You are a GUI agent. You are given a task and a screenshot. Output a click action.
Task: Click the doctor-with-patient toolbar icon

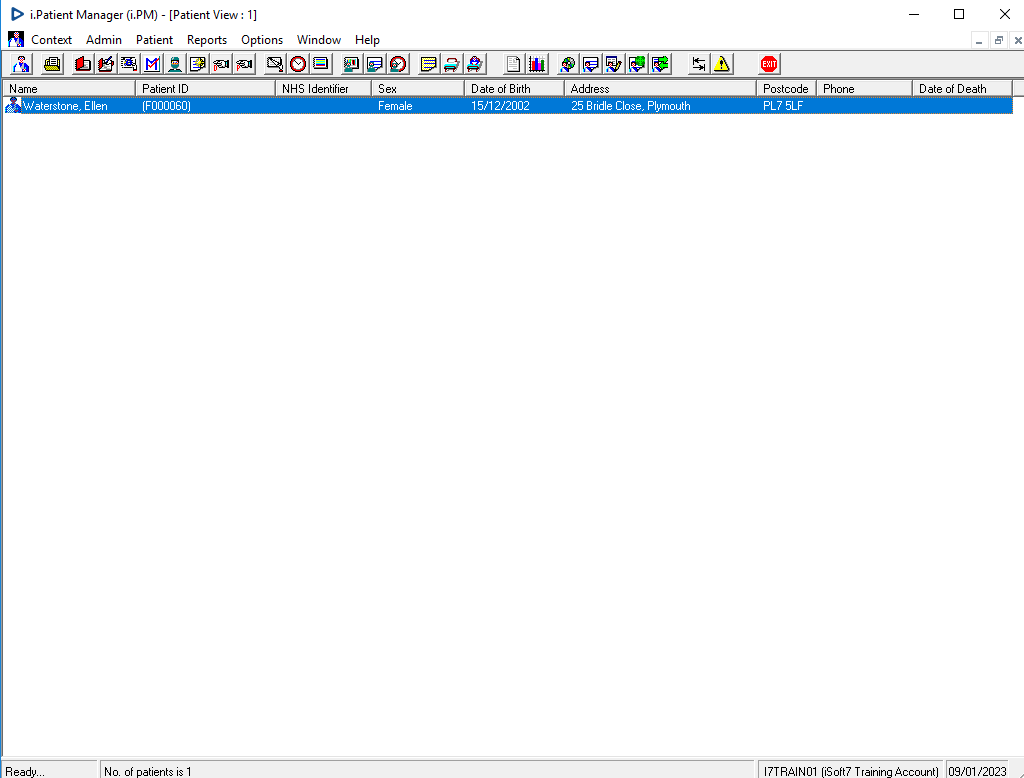tap(21, 64)
